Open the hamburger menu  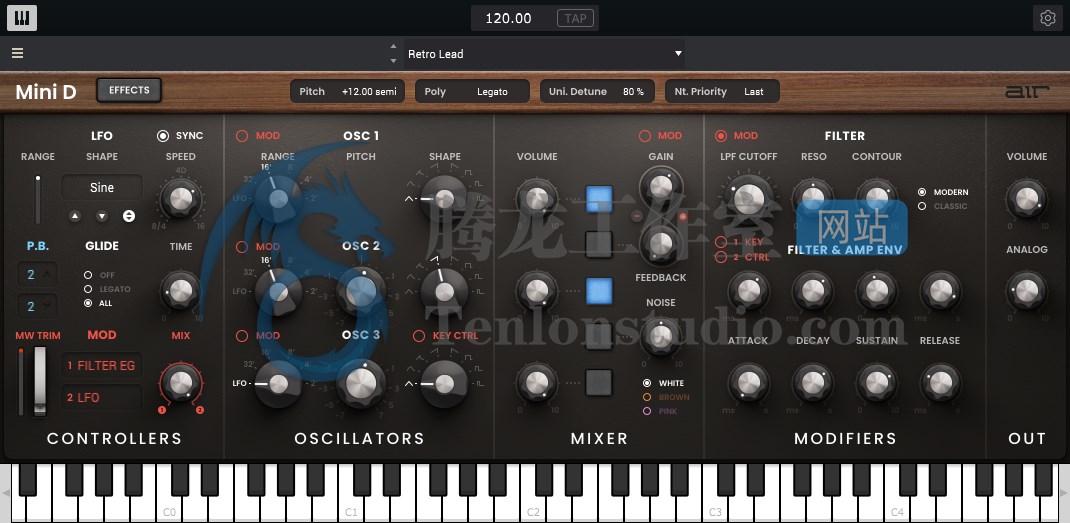click(18, 53)
